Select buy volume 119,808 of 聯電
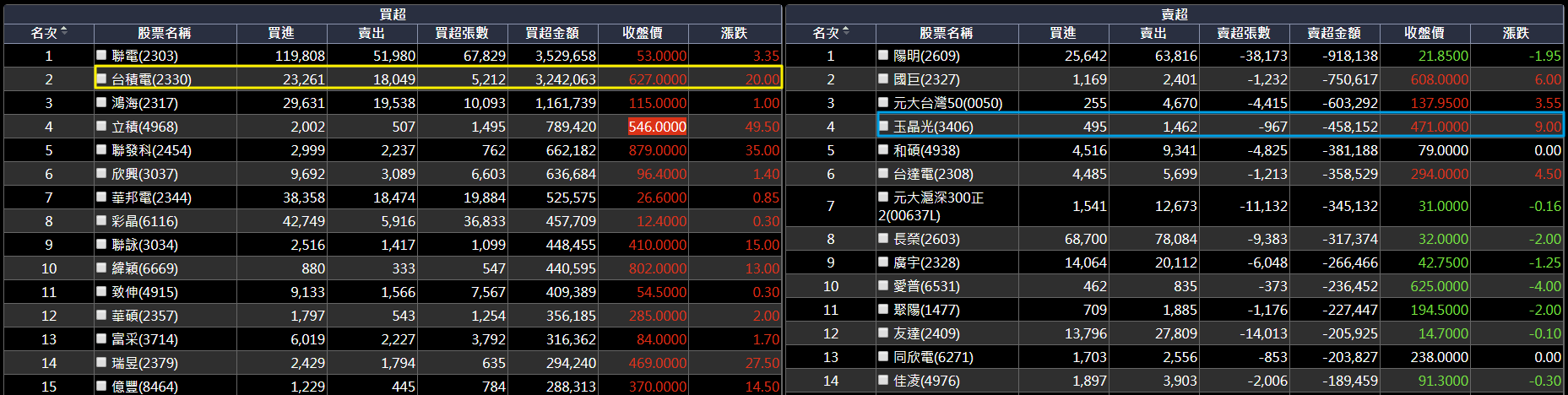 point(300,56)
